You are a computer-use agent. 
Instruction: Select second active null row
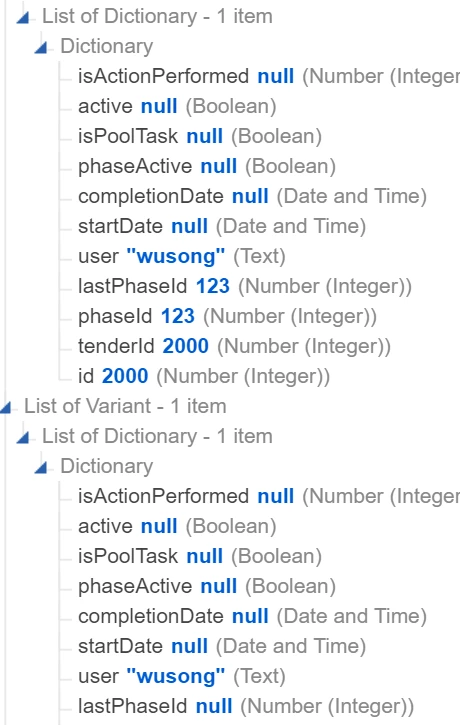pyautogui.click(x=177, y=526)
